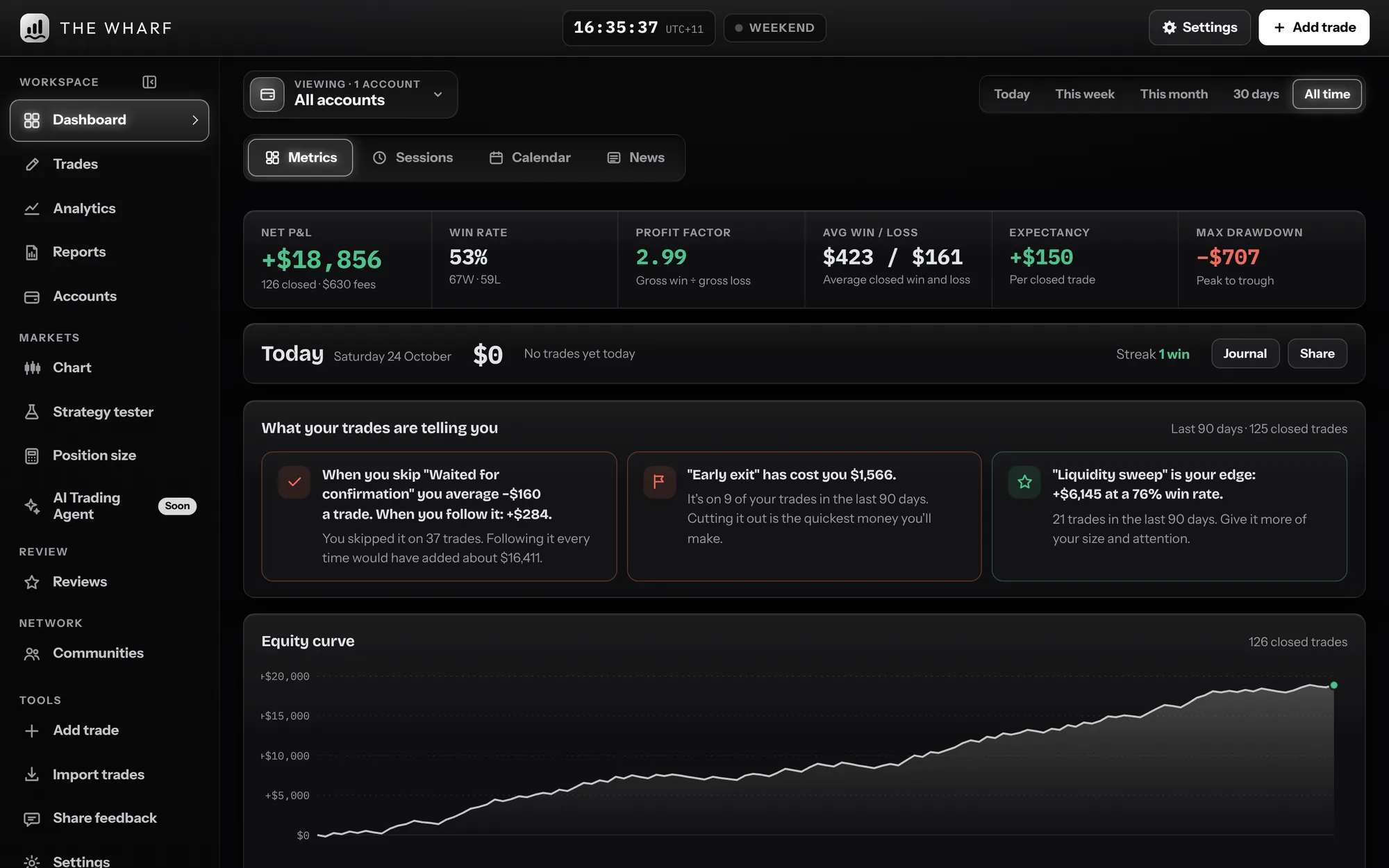1389x868 pixels.
Task: Click the Max Drawdown value -$707
Action: point(1228,258)
